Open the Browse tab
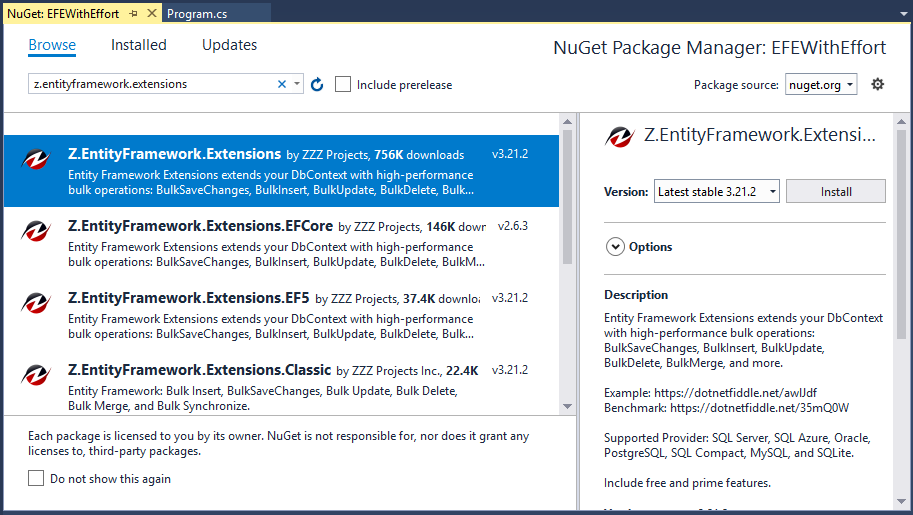 point(52,45)
